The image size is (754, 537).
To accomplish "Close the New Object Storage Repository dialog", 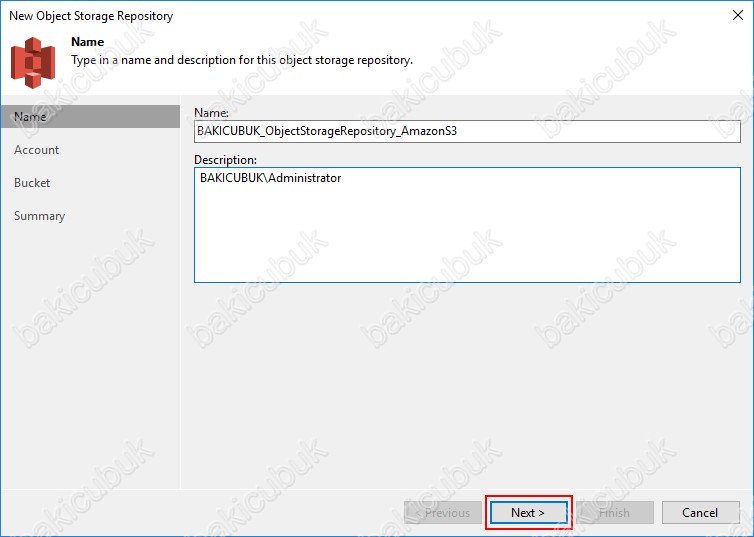I will click(x=738, y=15).
